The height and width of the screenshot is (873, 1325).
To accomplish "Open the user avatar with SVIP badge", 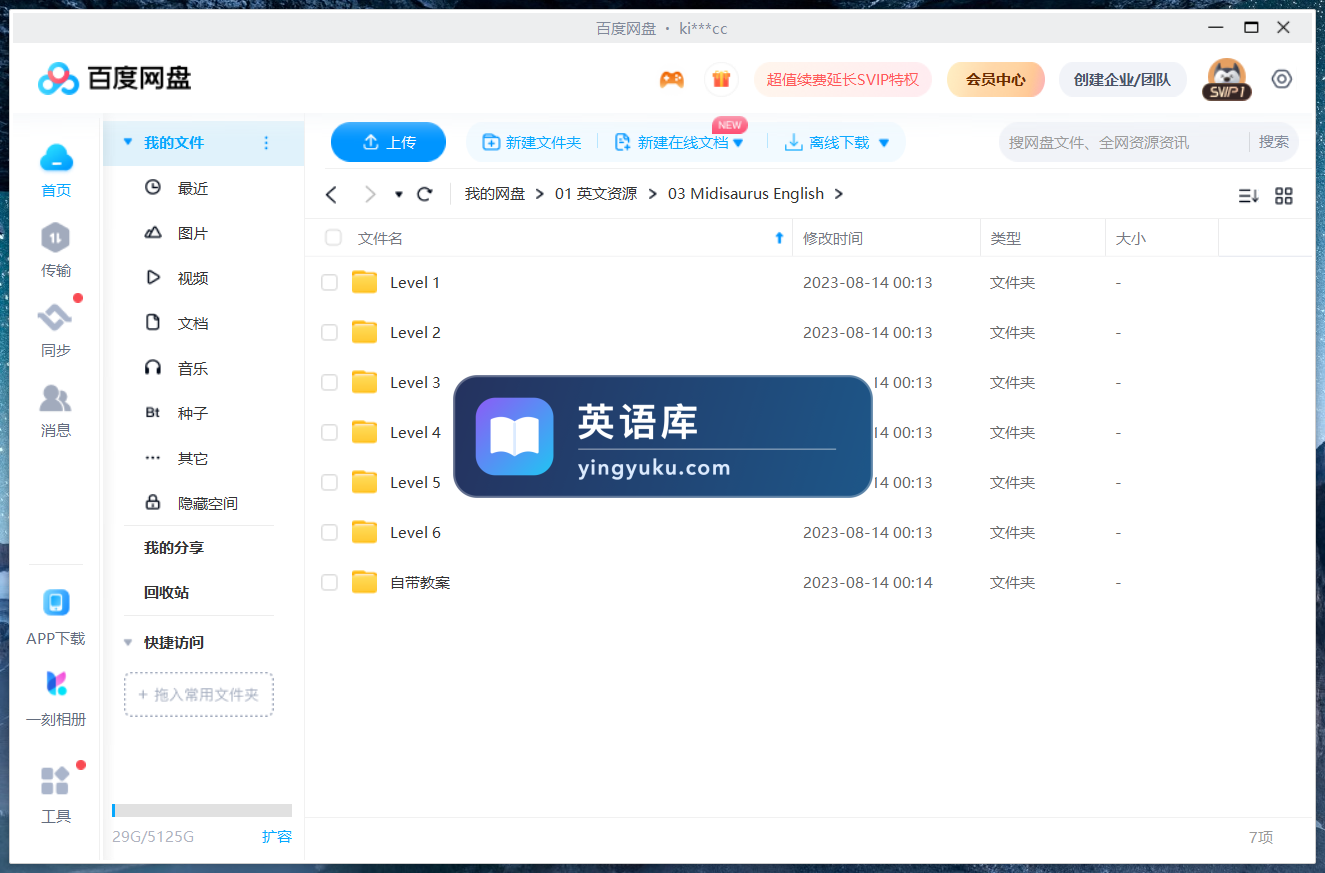I will (1226, 79).
